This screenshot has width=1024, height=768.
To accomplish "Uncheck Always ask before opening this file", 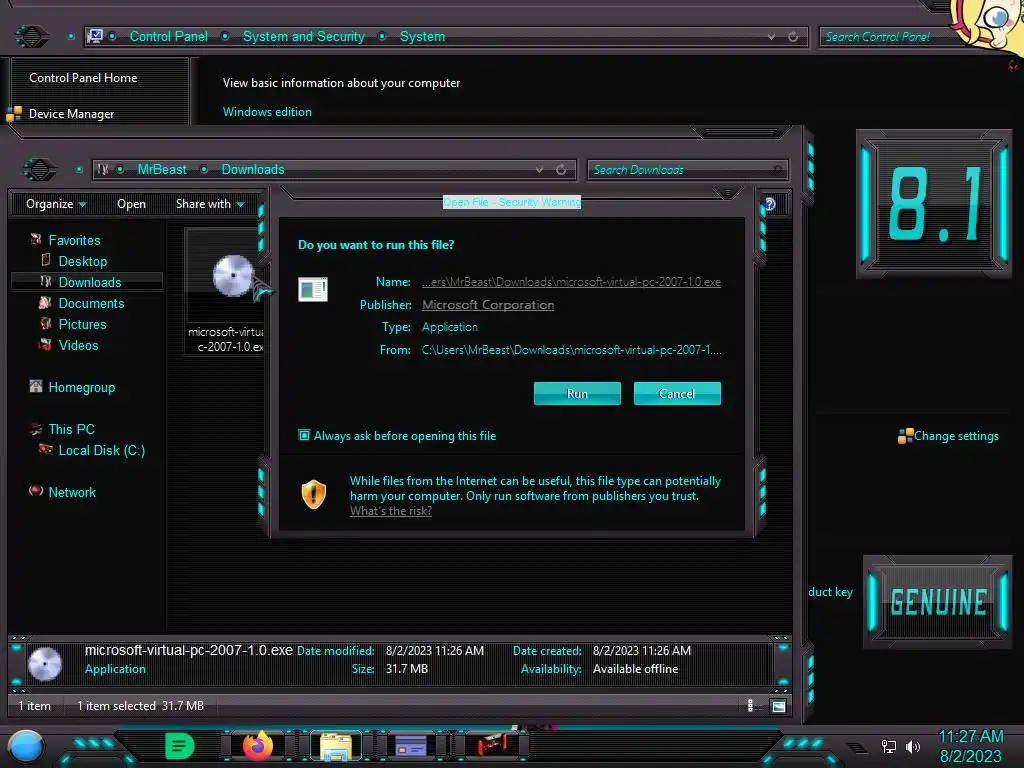I will click(304, 435).
